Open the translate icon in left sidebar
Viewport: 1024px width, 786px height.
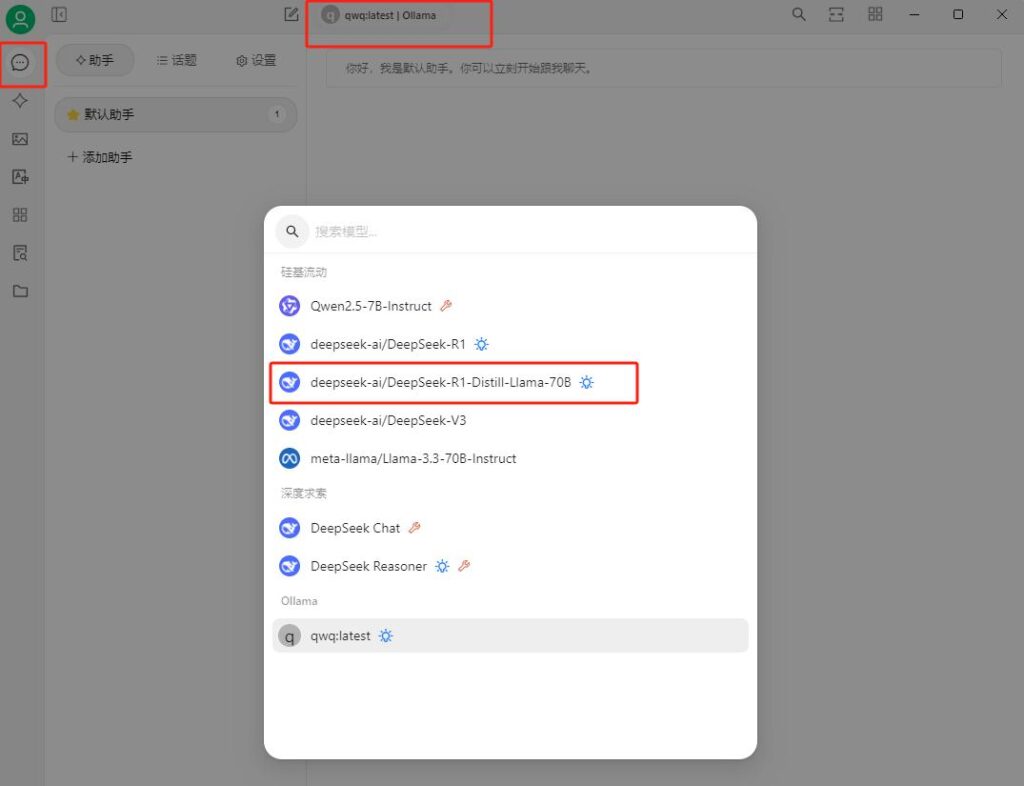(20, 177)
